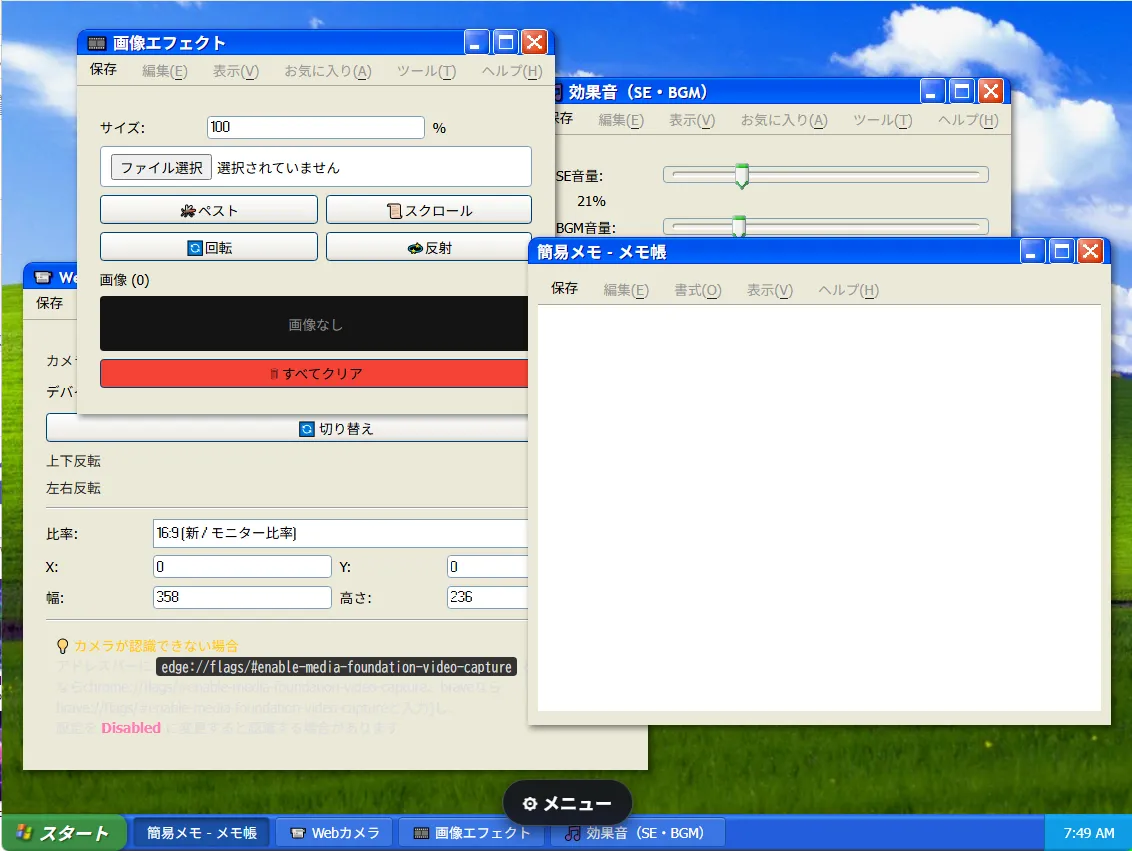Open 表示(V) menu in 効果音 window

coord(692,120)
